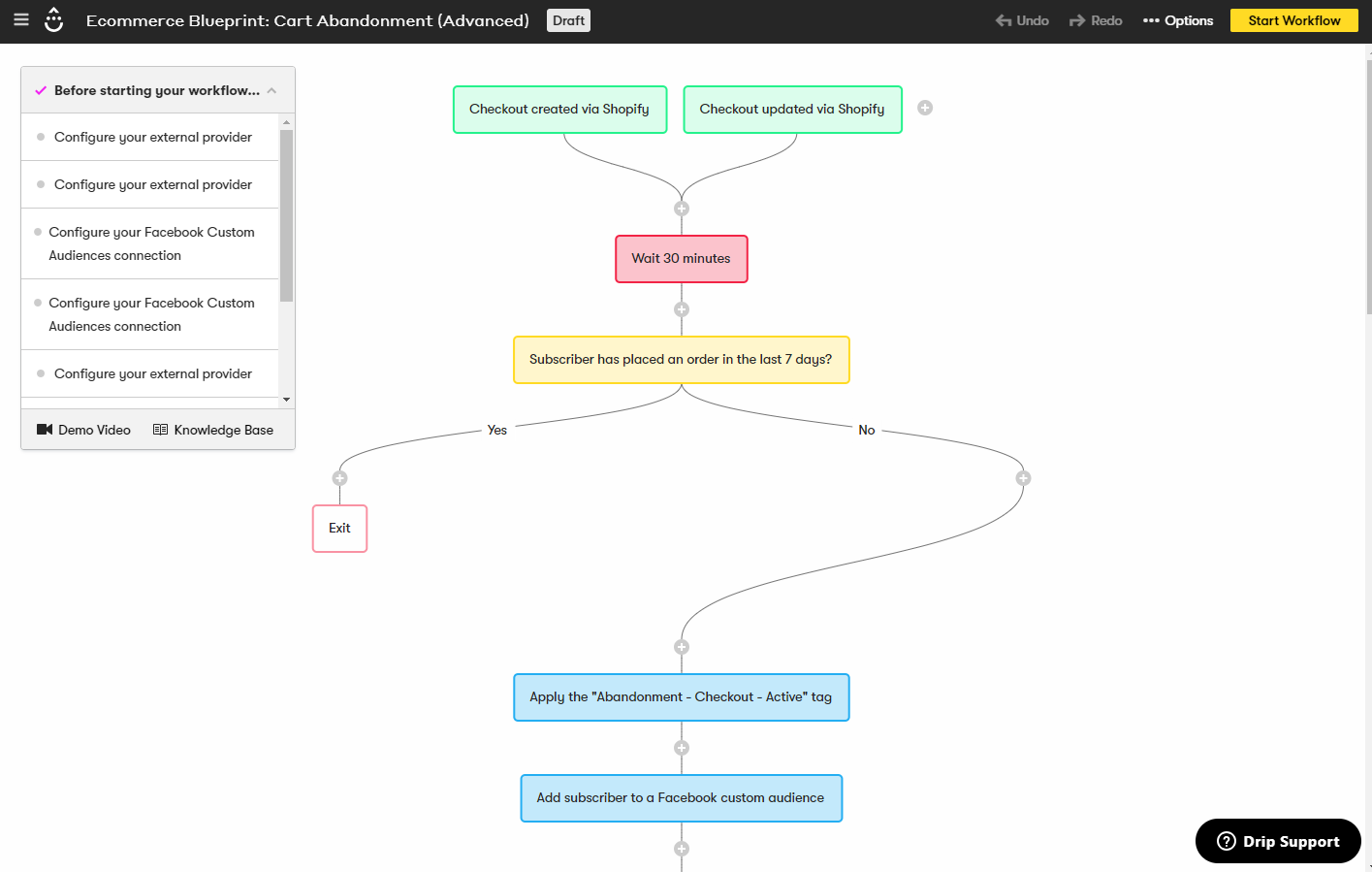The width and height of the screenshot is (1372, 872).
Task: Open the Drip Support chat
Action: (1278, 841)
